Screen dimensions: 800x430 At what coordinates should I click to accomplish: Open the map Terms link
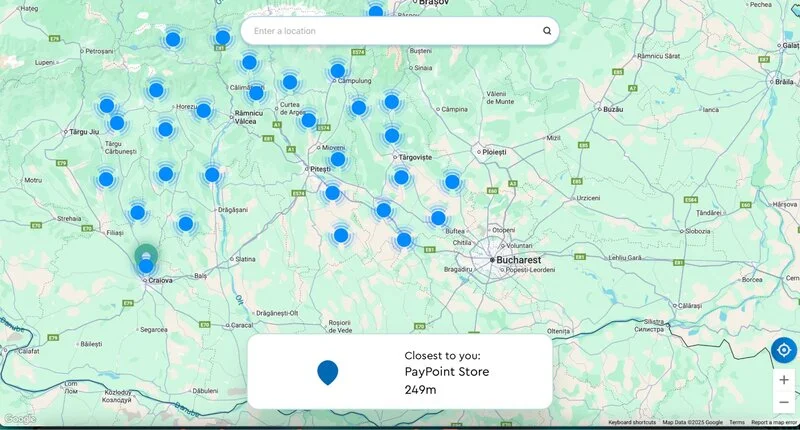tap(737, 422)
